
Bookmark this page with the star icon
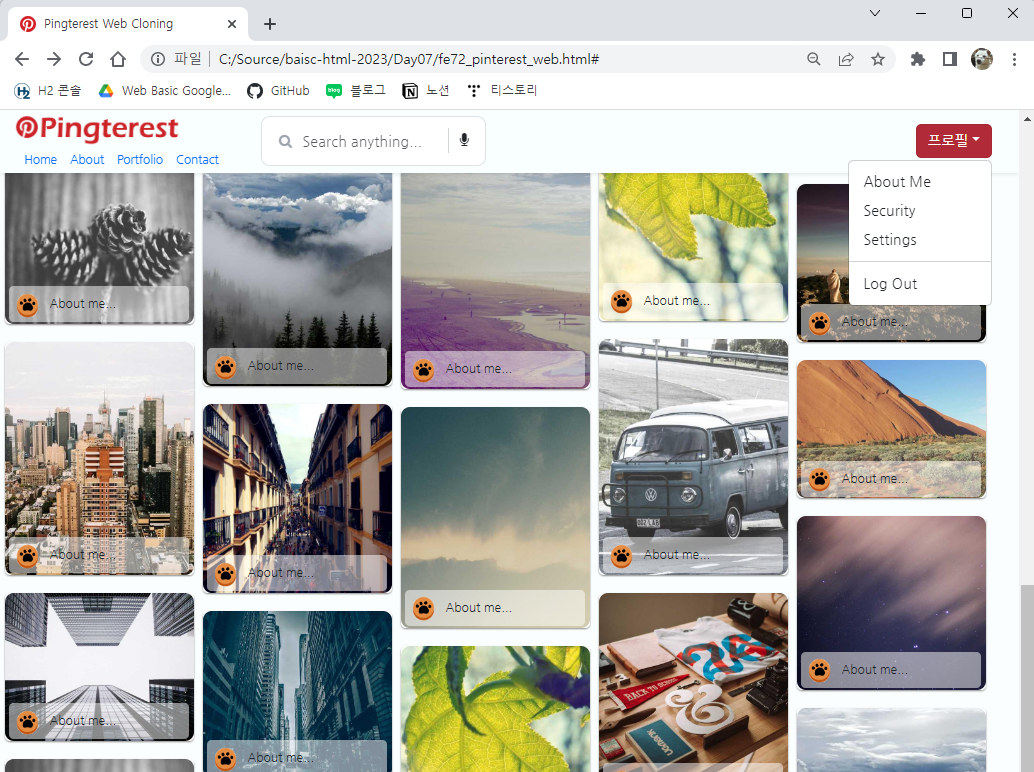click(878, 59)
